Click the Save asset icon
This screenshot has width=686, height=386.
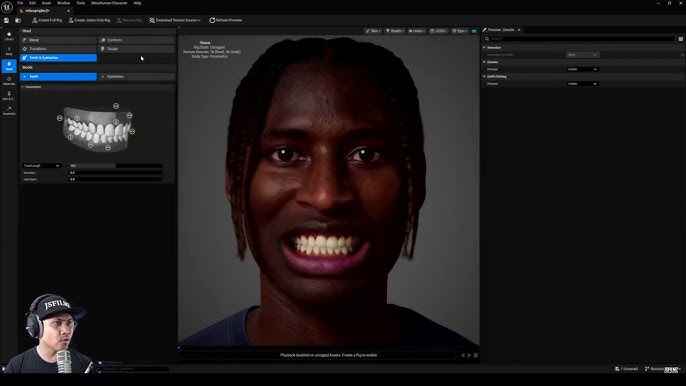[6, 20]
